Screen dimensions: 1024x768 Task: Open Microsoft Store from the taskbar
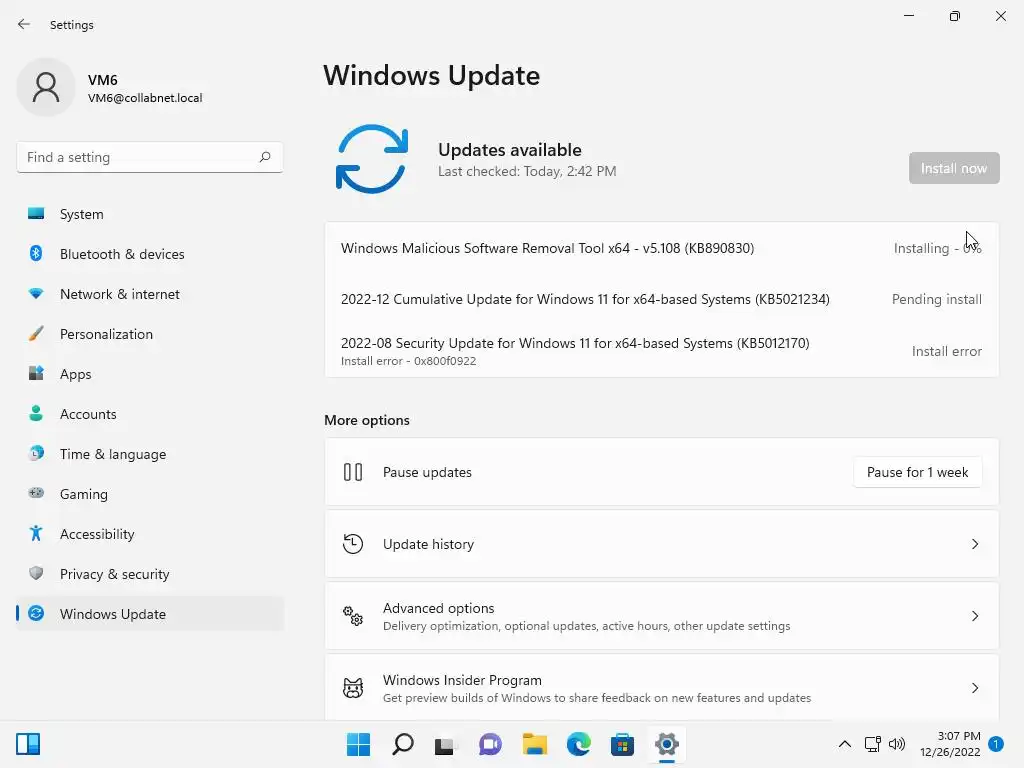click(x=622, y=744)
